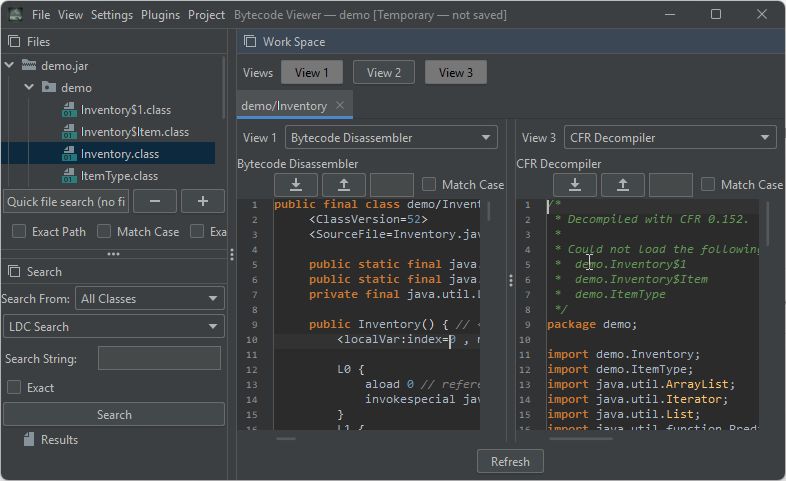Click the Quick file search field

[66, 201]
